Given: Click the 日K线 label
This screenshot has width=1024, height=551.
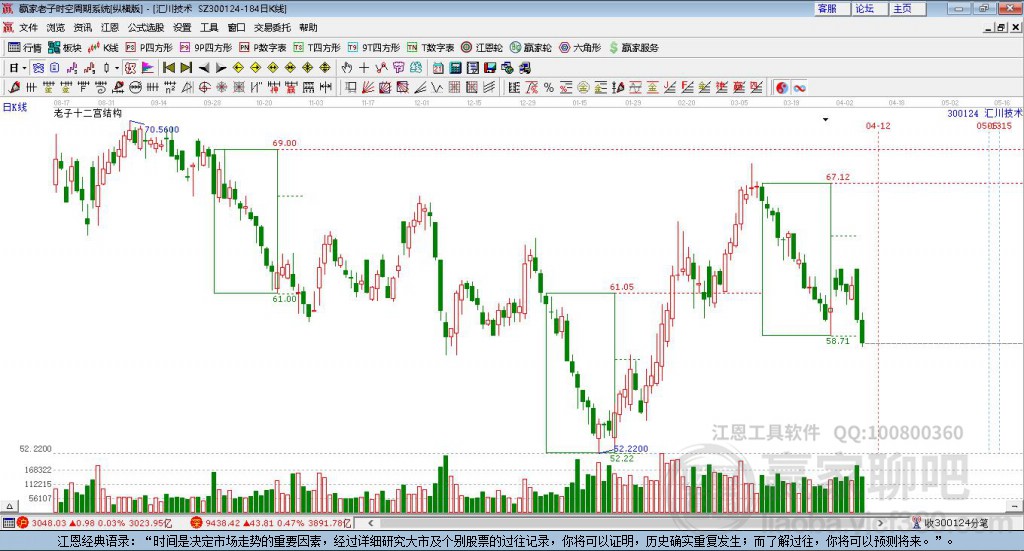Looking at the screenshot, I should coord(15,107).
